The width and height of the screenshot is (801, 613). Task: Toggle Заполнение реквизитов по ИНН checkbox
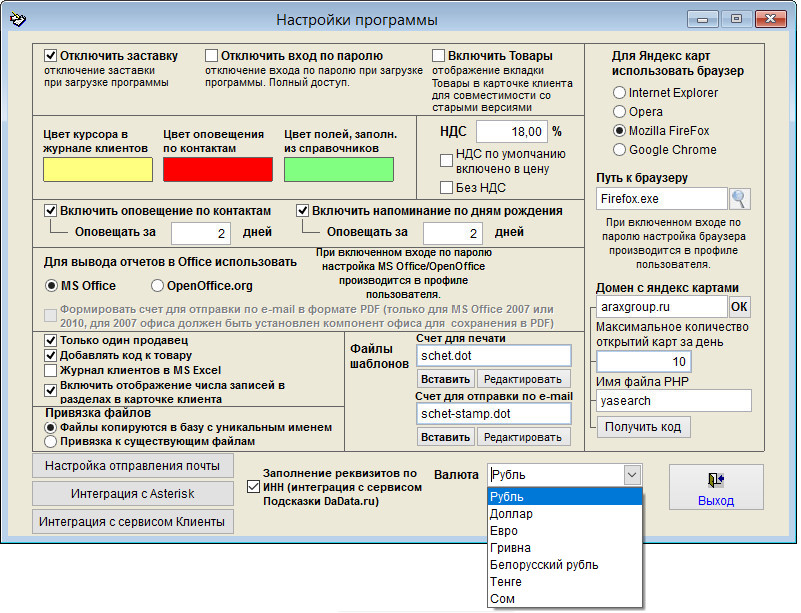coord(253,487)
